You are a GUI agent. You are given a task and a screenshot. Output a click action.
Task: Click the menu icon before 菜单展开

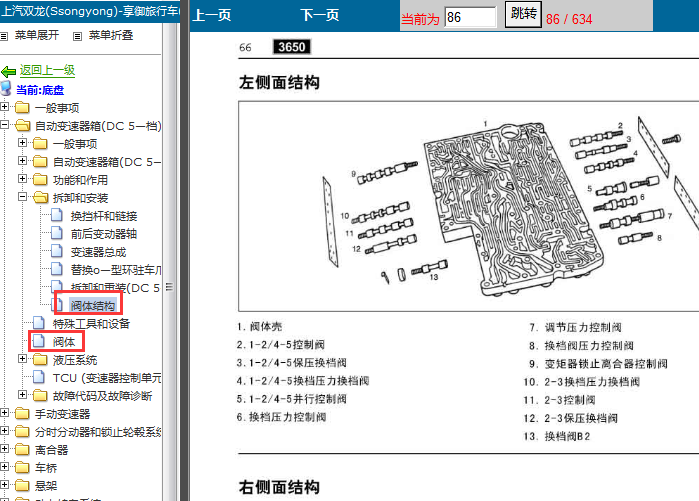pos(4,37)
